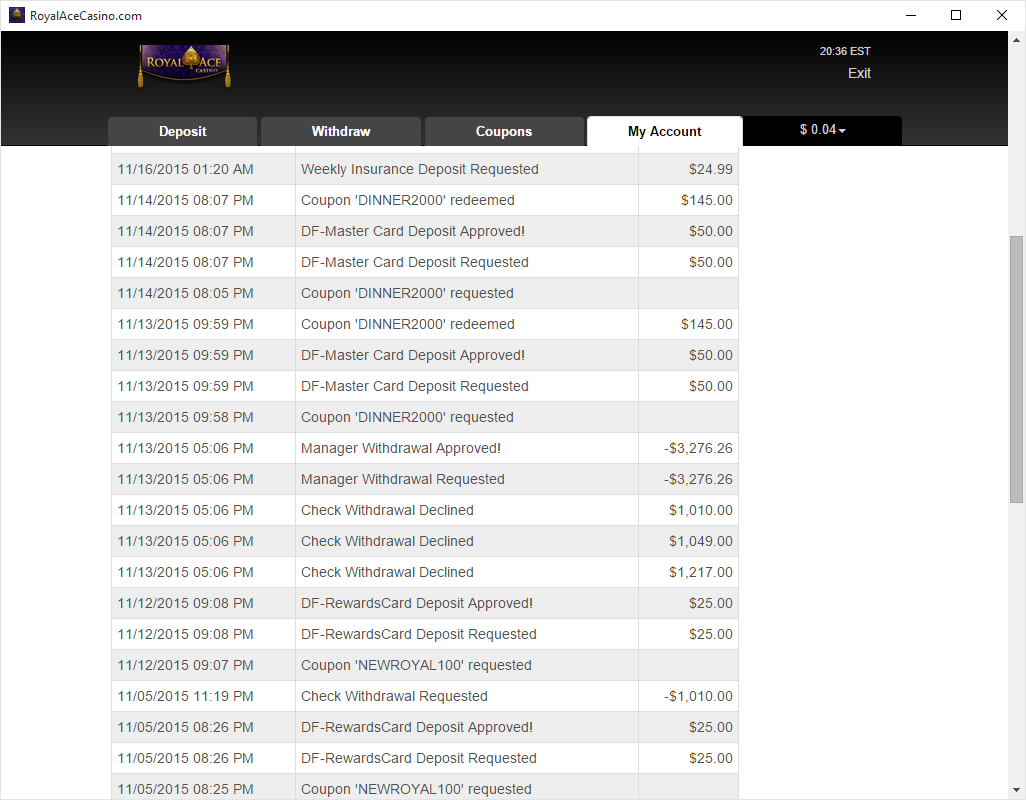Image resolution: width=1026 pixels, height=800 pixels.
Task: Click date 11/16/2015 01:20 AM
Action: 185,169
